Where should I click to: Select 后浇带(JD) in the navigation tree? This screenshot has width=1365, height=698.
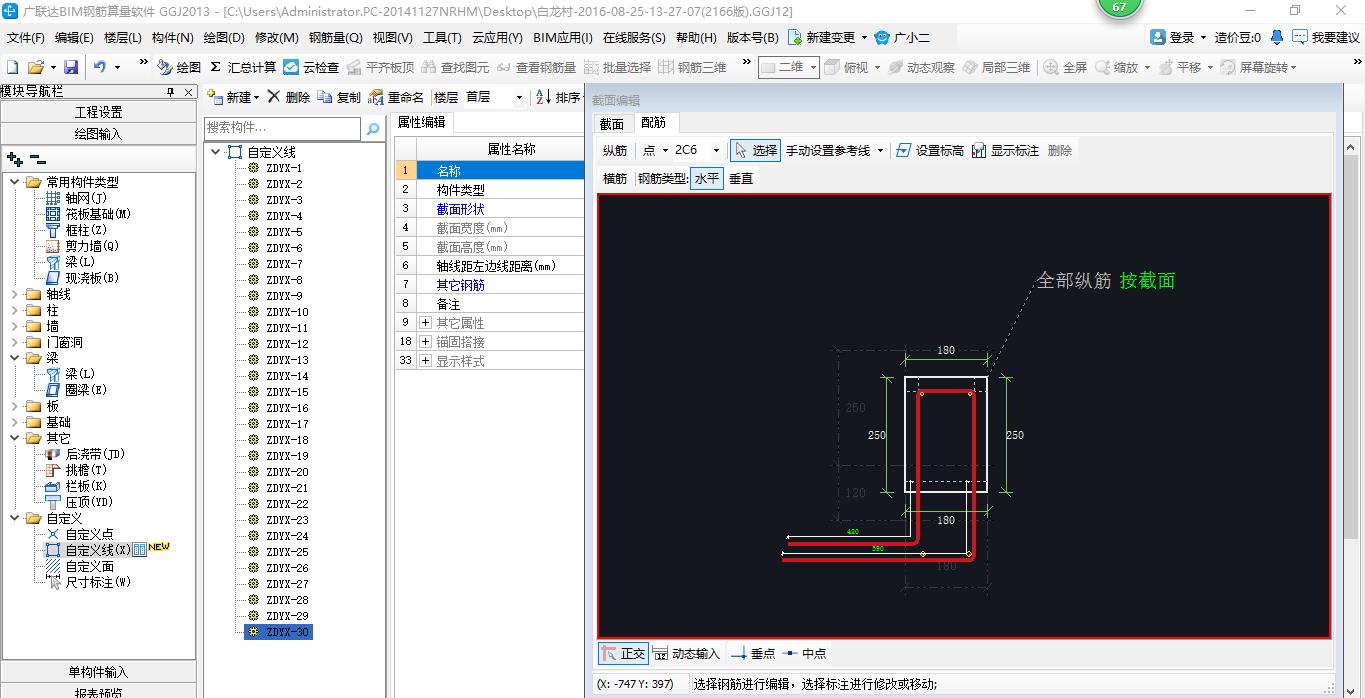85,454
